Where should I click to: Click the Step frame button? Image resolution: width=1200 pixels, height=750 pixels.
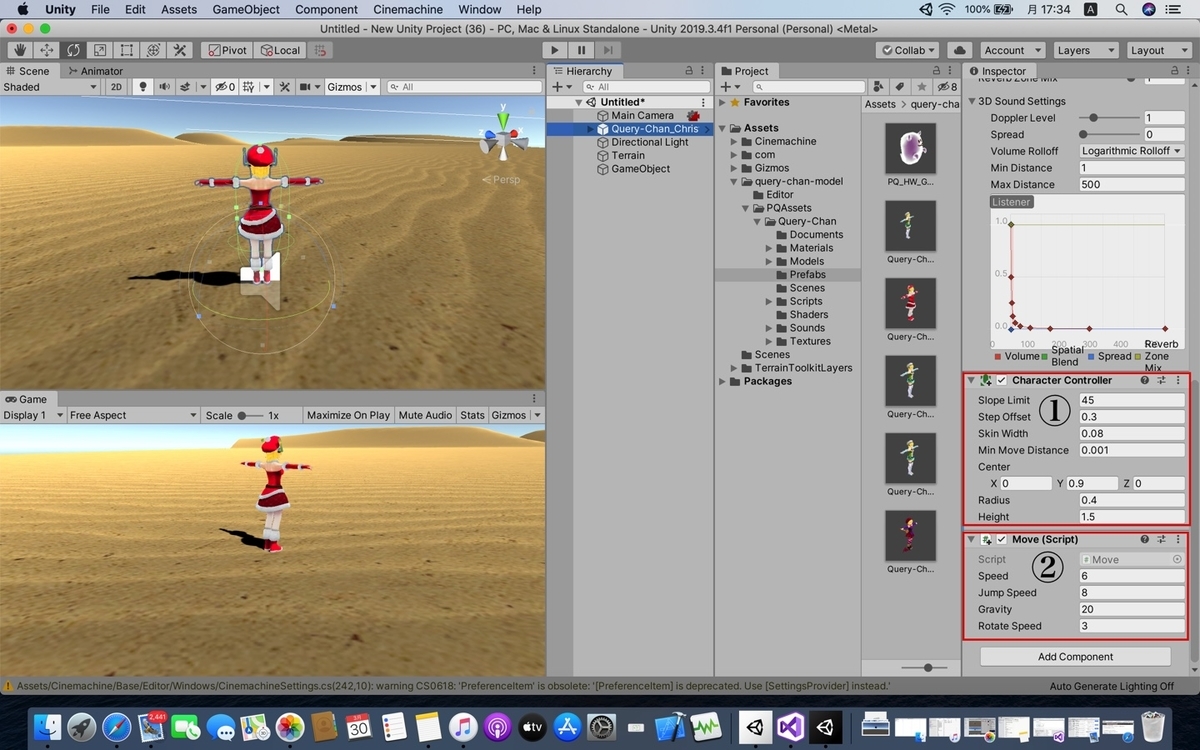(608, 50)
